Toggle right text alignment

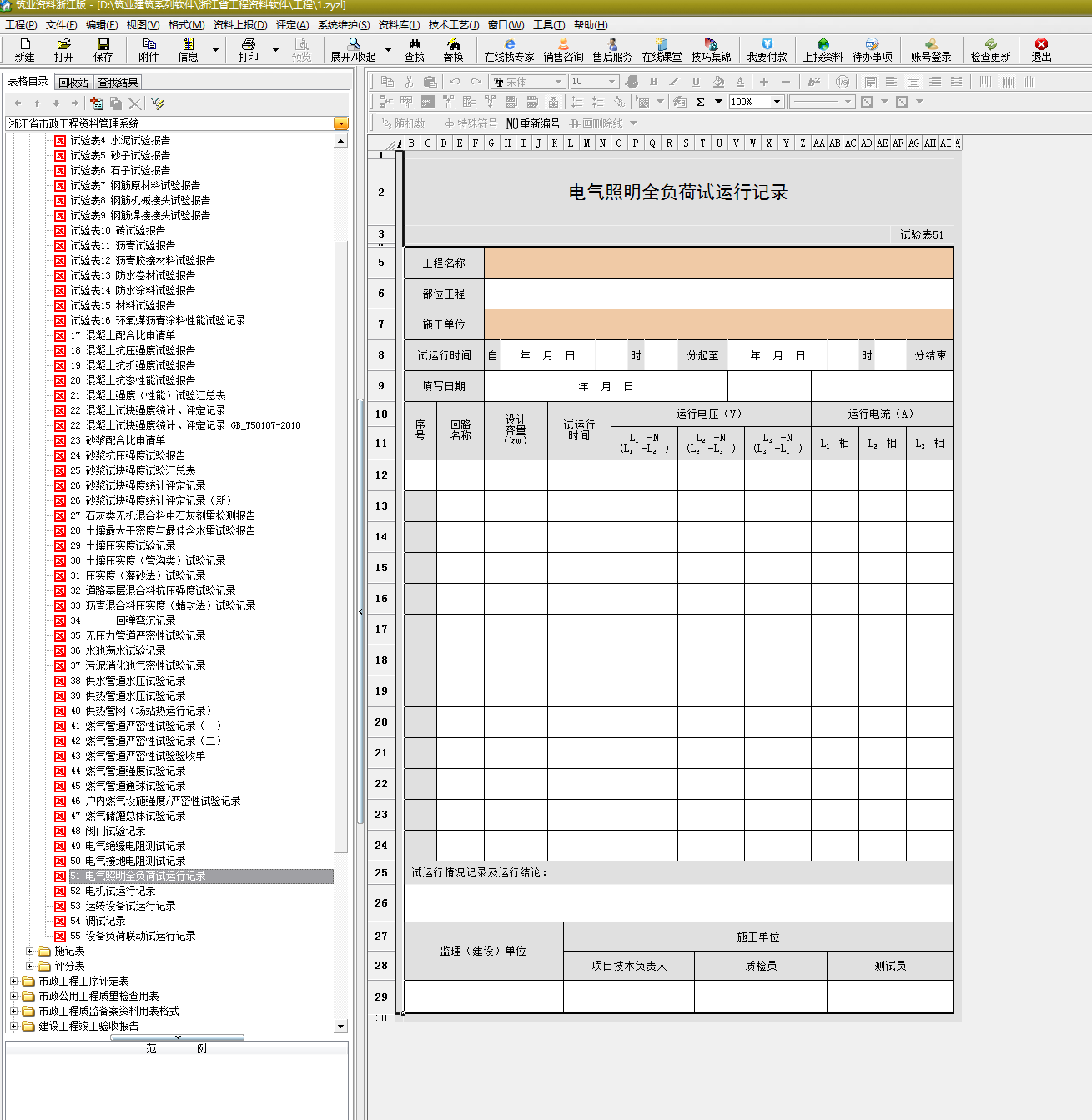[x=935, y=82]
